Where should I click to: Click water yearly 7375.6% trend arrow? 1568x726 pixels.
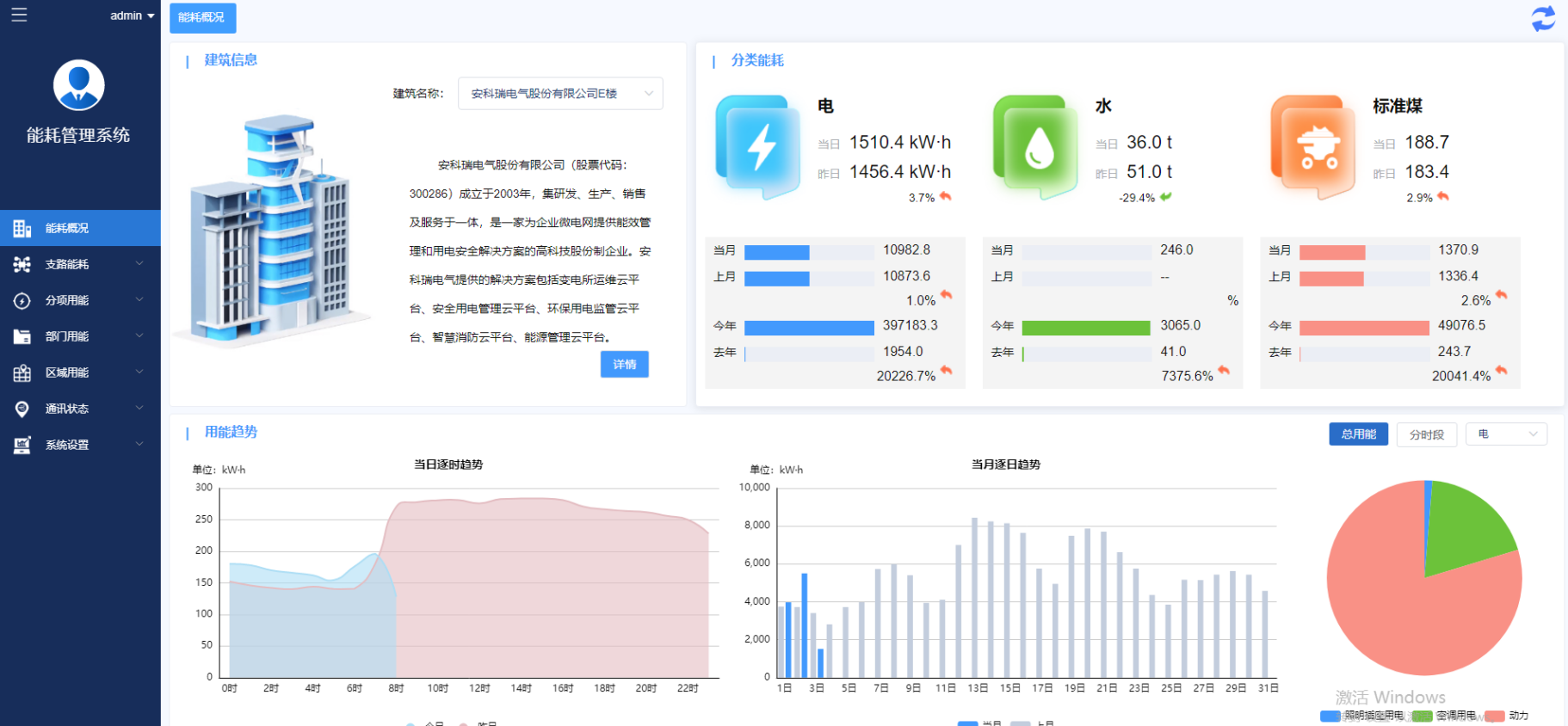click(x=1224, y=371)
